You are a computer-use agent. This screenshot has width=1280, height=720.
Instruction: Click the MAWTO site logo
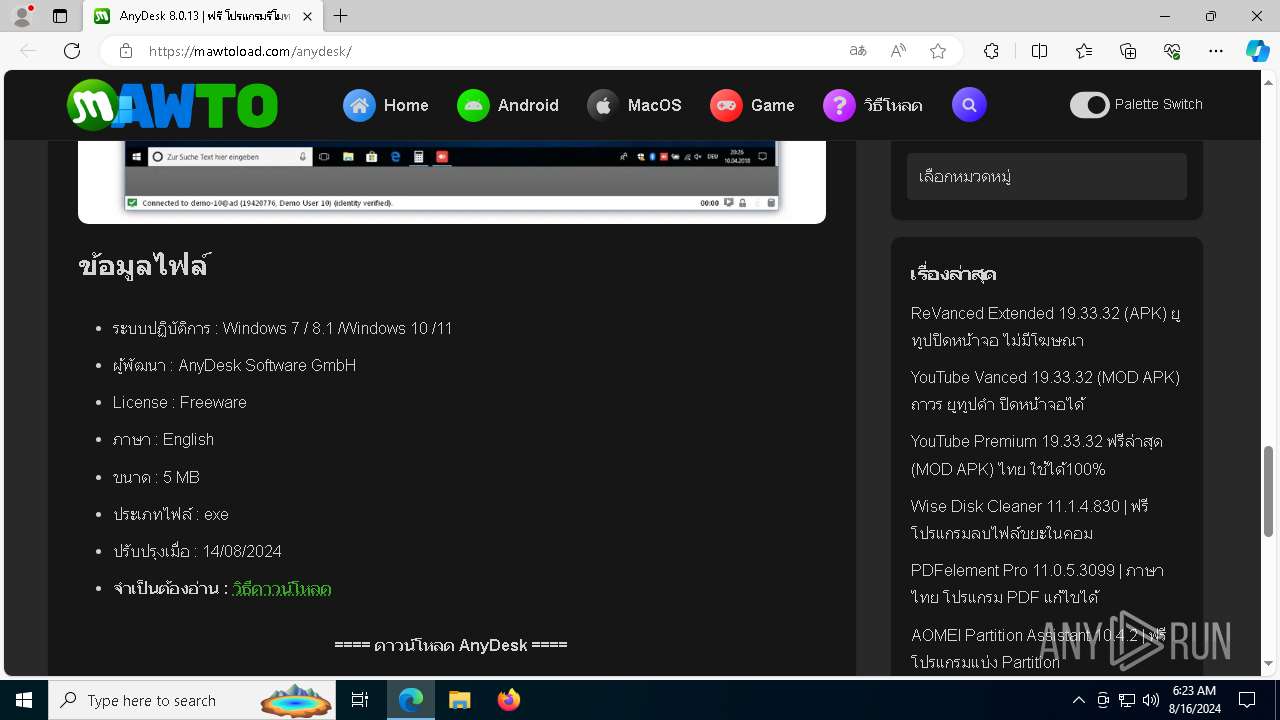(172, 105)
